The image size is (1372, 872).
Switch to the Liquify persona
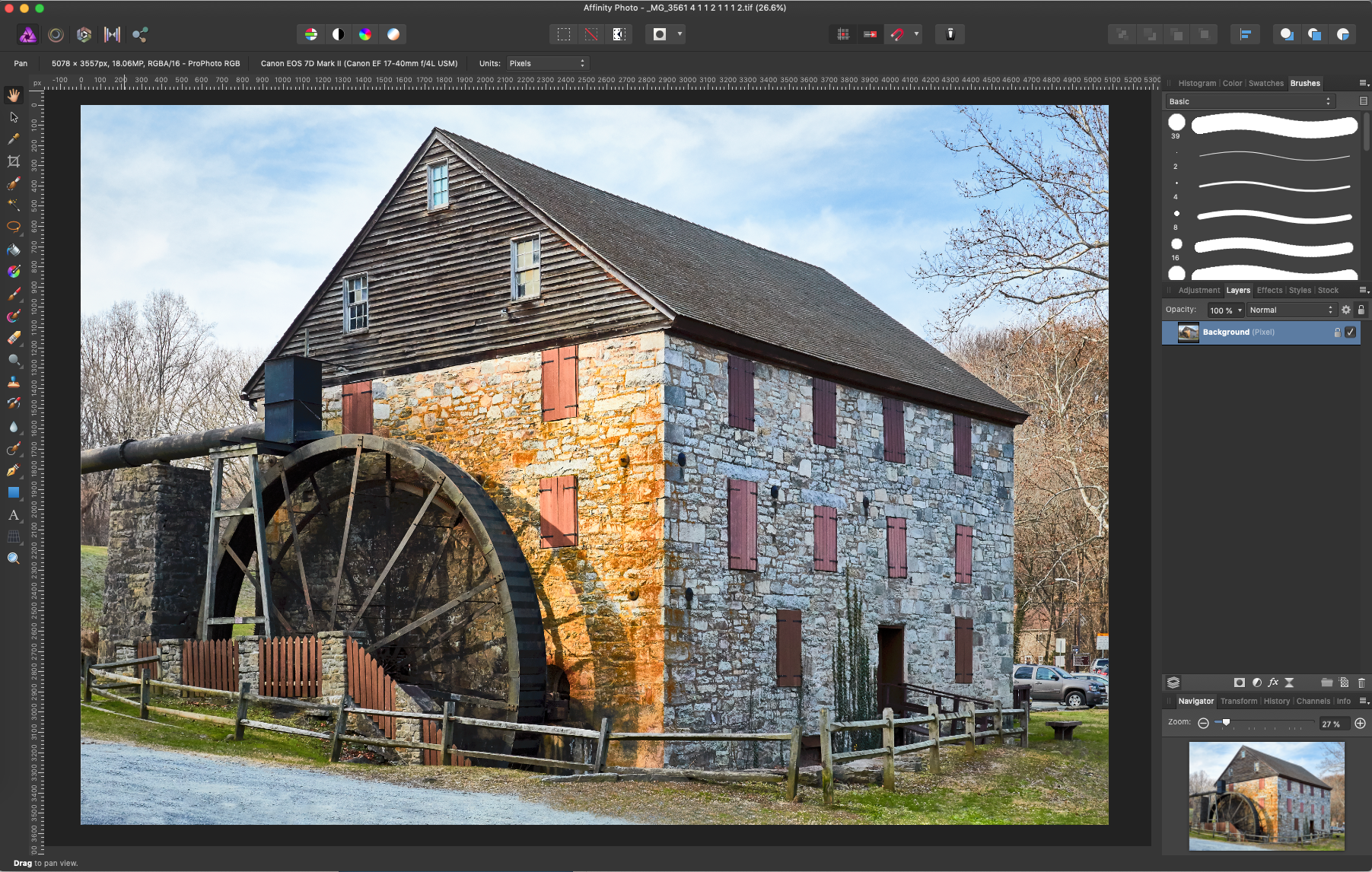tap(56, 34)
